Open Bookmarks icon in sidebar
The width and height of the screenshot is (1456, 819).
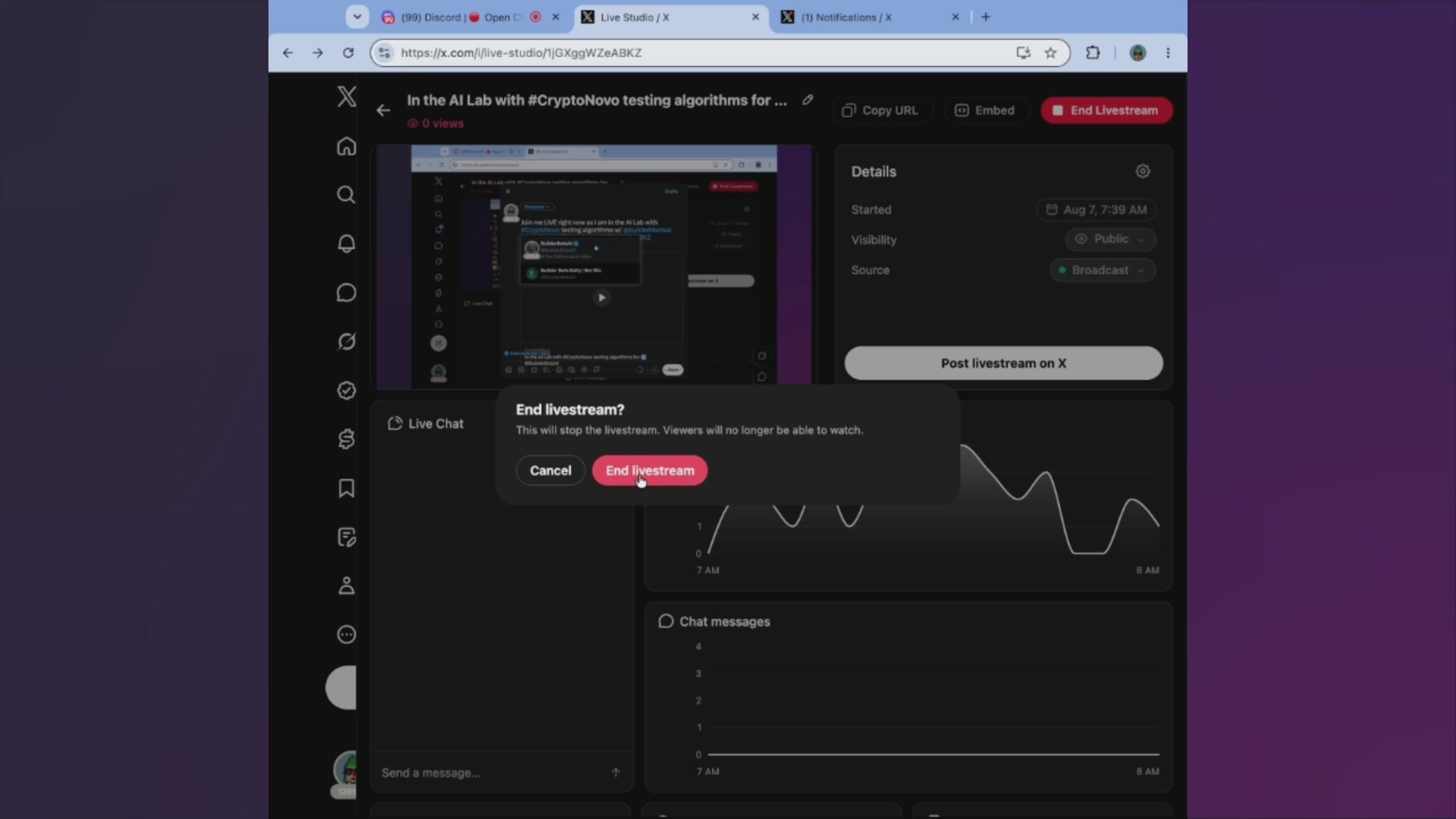pos(347,488)
